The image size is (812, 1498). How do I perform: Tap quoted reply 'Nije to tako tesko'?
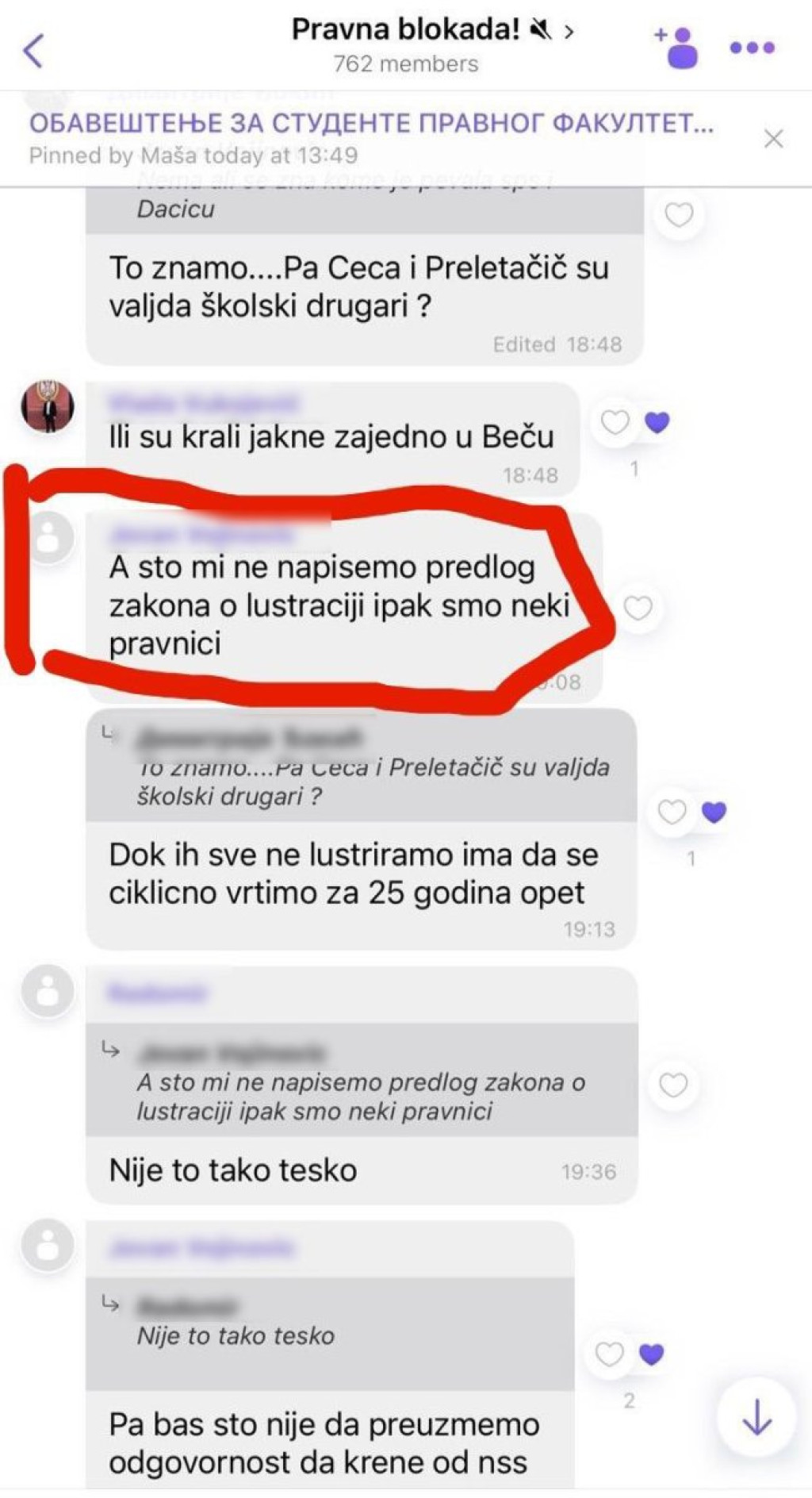tap(330, 1334)
